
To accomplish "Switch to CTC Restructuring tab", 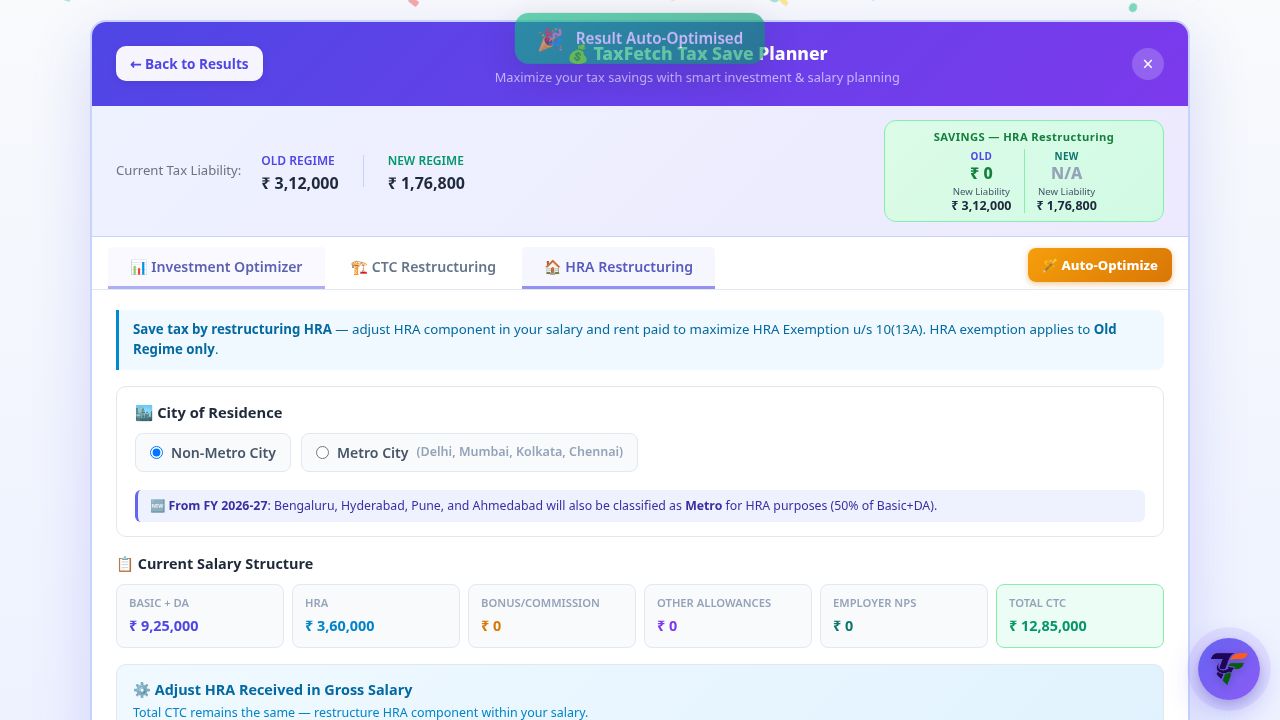I will 423,267.
